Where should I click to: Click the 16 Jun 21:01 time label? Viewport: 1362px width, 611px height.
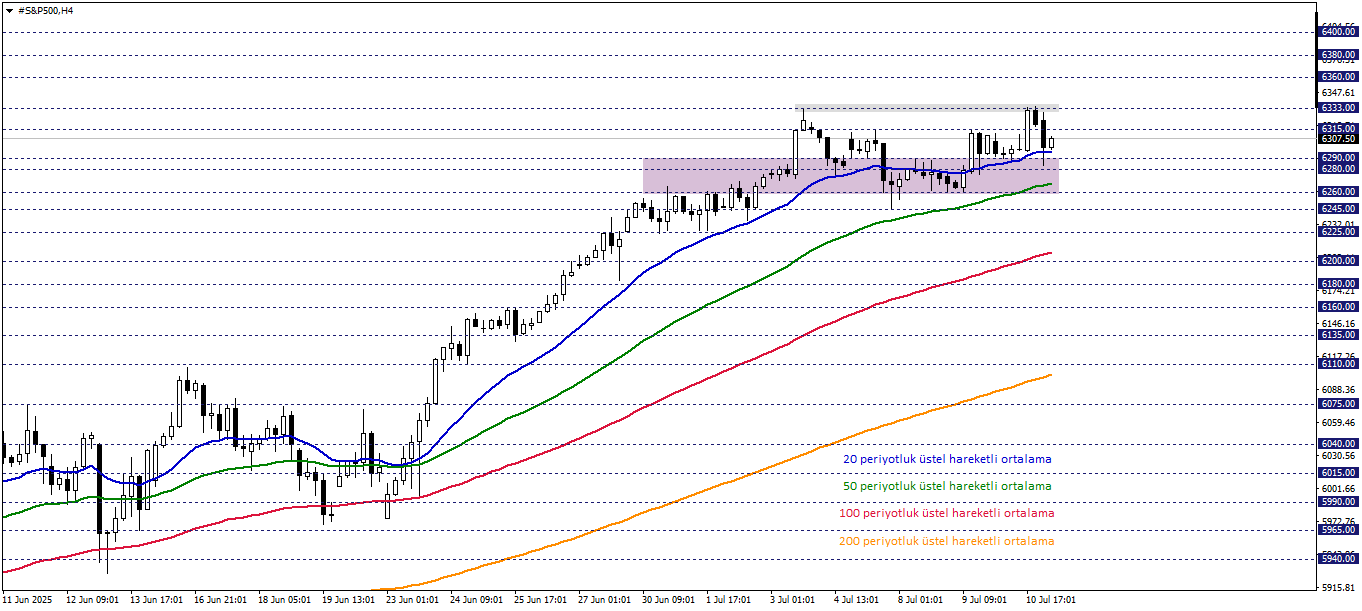coord(220,600)
